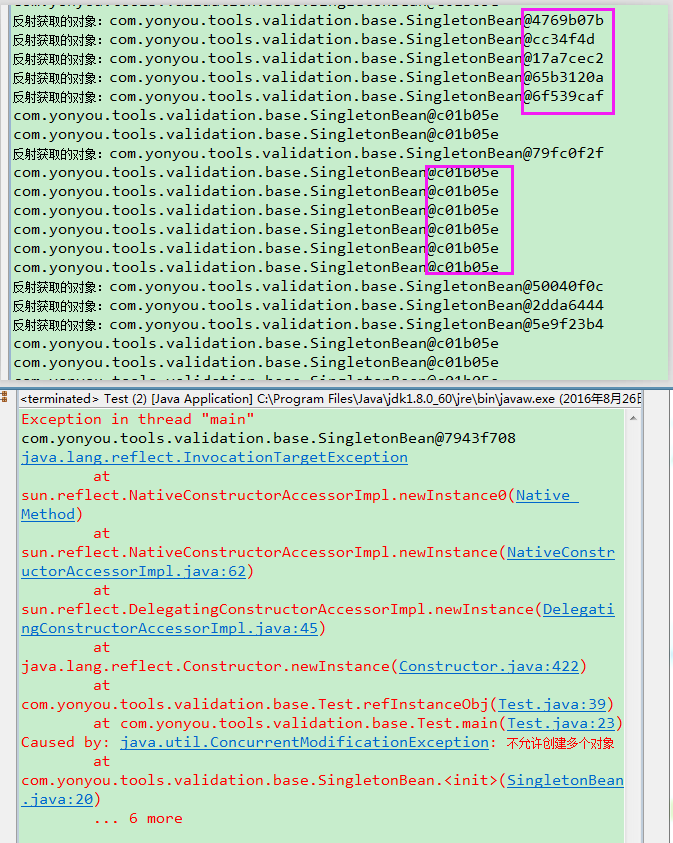Open the NativeConstructorAccessorImpl.java:62 link
Viewport: 673px width, 843px height.
[318, 562]
